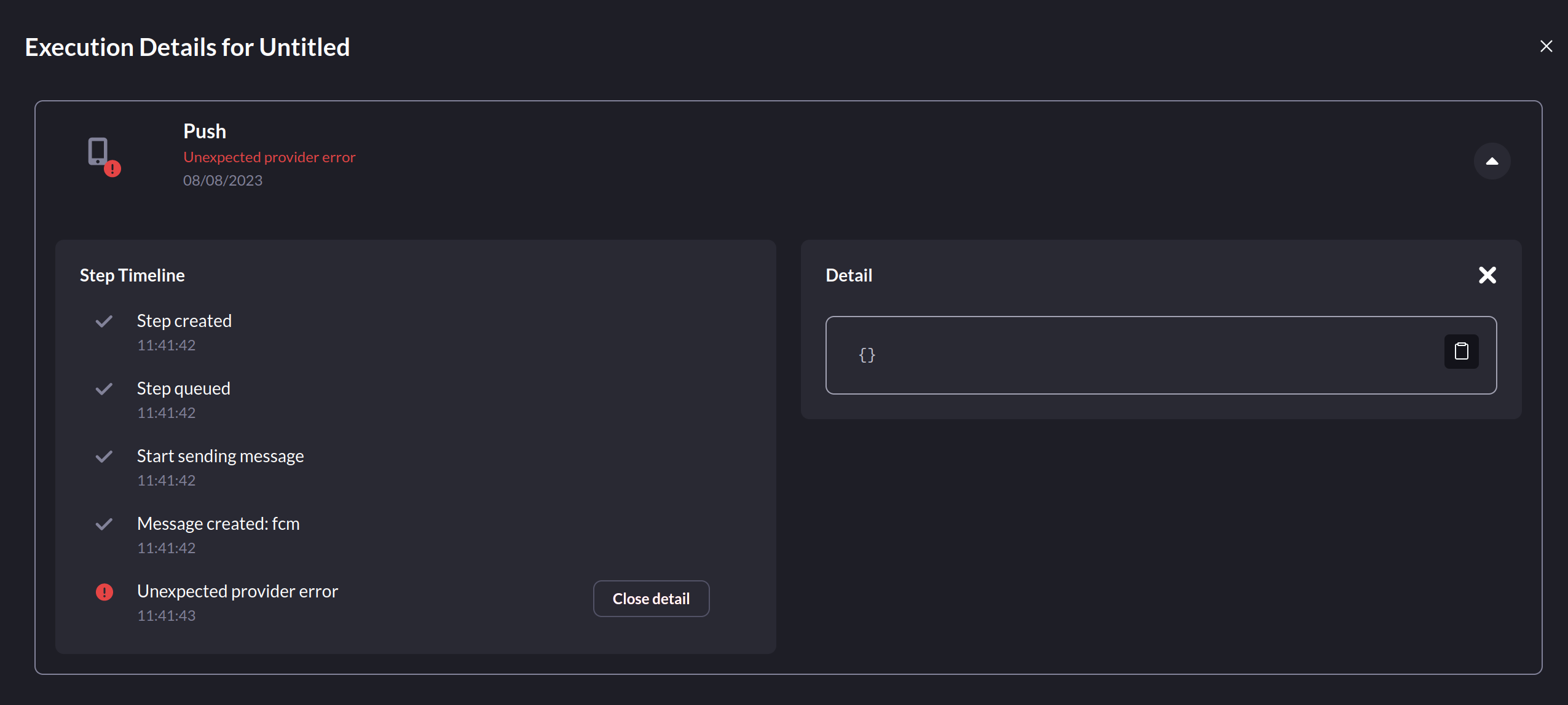Click the Step created checkmark icon

click(104, 321)
